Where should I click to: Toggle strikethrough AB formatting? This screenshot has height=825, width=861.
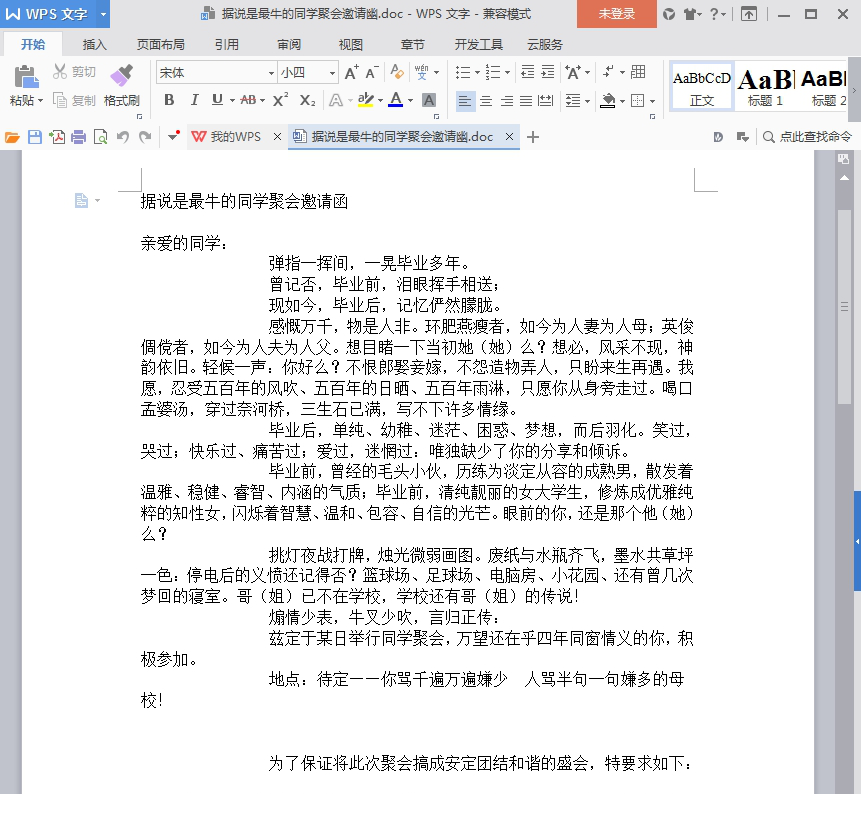248,100
